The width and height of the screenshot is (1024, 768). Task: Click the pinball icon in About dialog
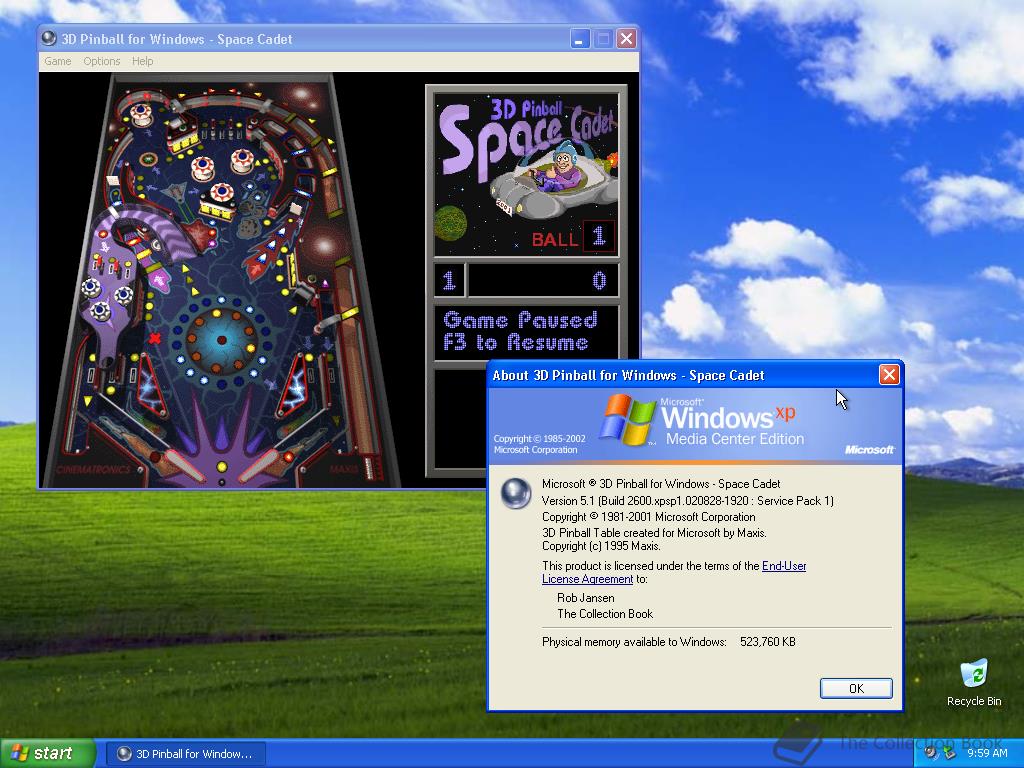515,493
